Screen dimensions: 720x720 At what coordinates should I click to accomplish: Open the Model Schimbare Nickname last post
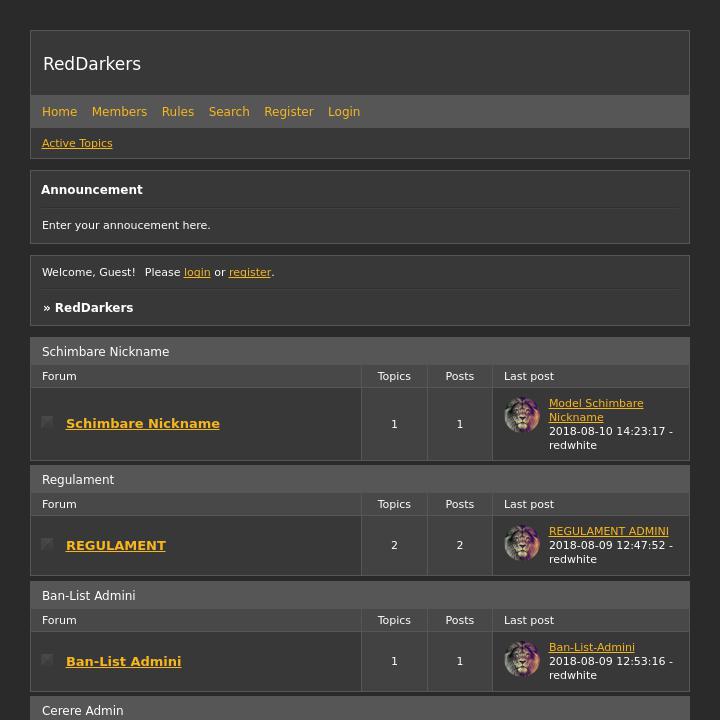(596, 410)
